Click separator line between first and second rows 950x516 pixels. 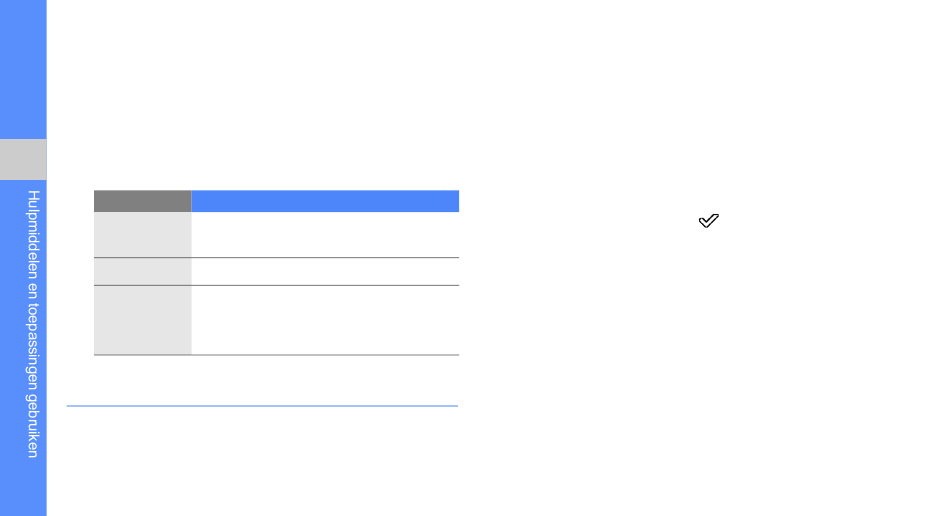[276, 257]
